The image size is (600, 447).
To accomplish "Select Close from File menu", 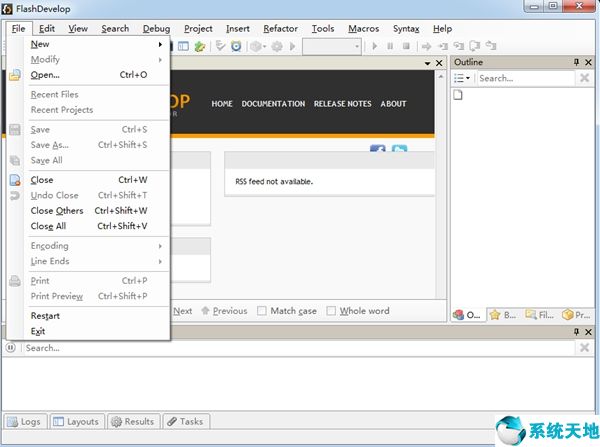I will (x=97, y=180).
